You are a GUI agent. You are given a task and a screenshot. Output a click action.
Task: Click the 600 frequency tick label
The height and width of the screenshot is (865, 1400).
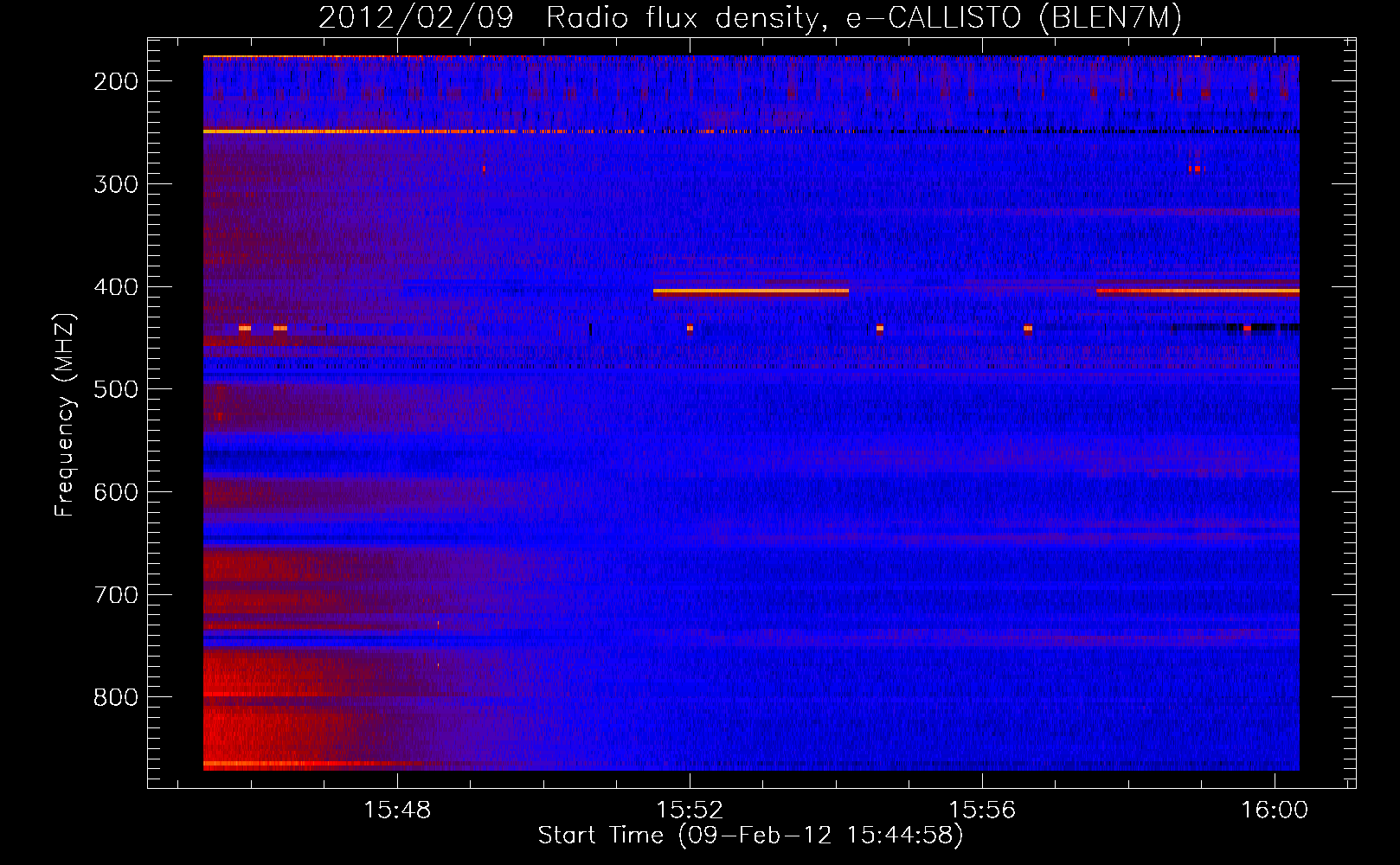pos(116,492)
